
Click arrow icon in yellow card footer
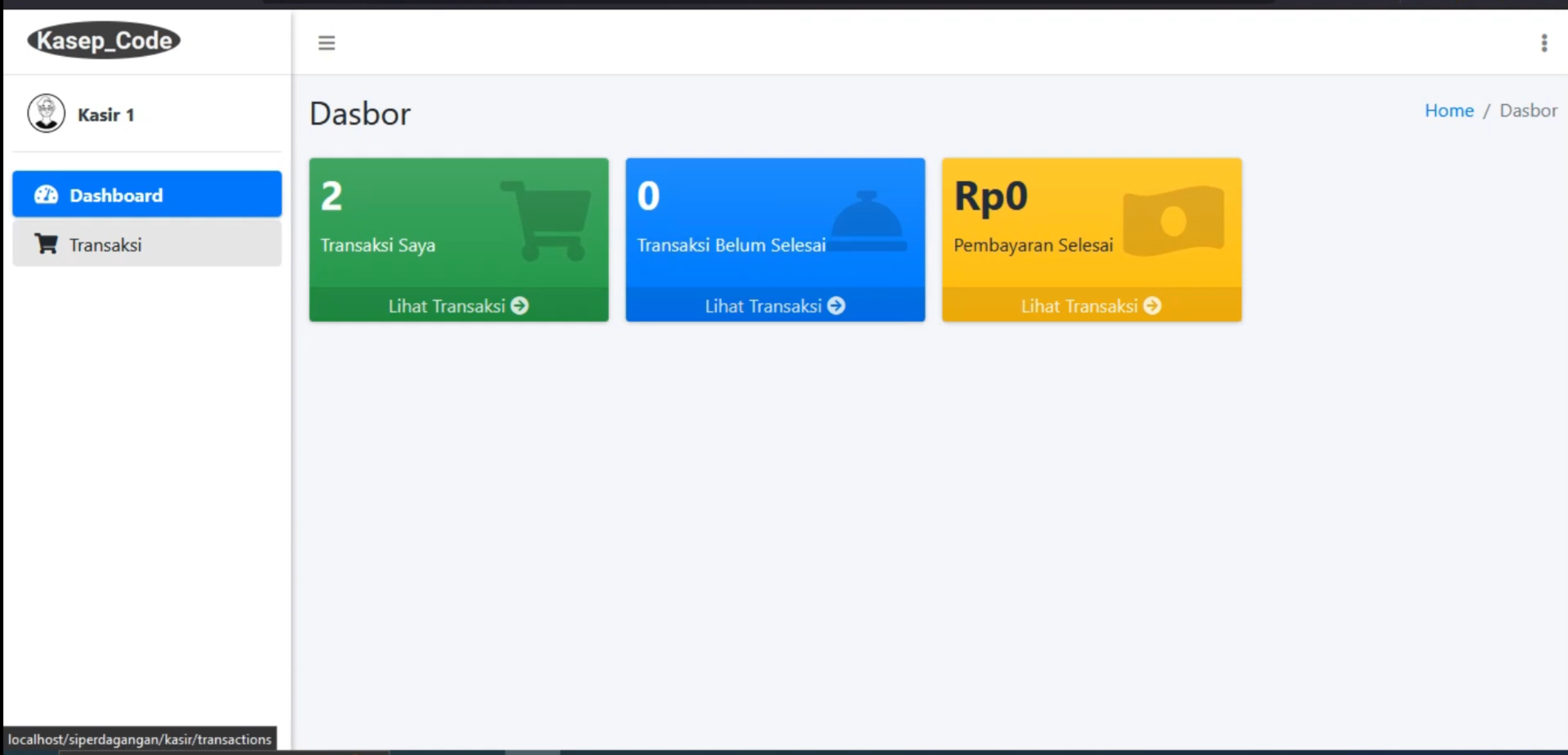coord(1153,305)
